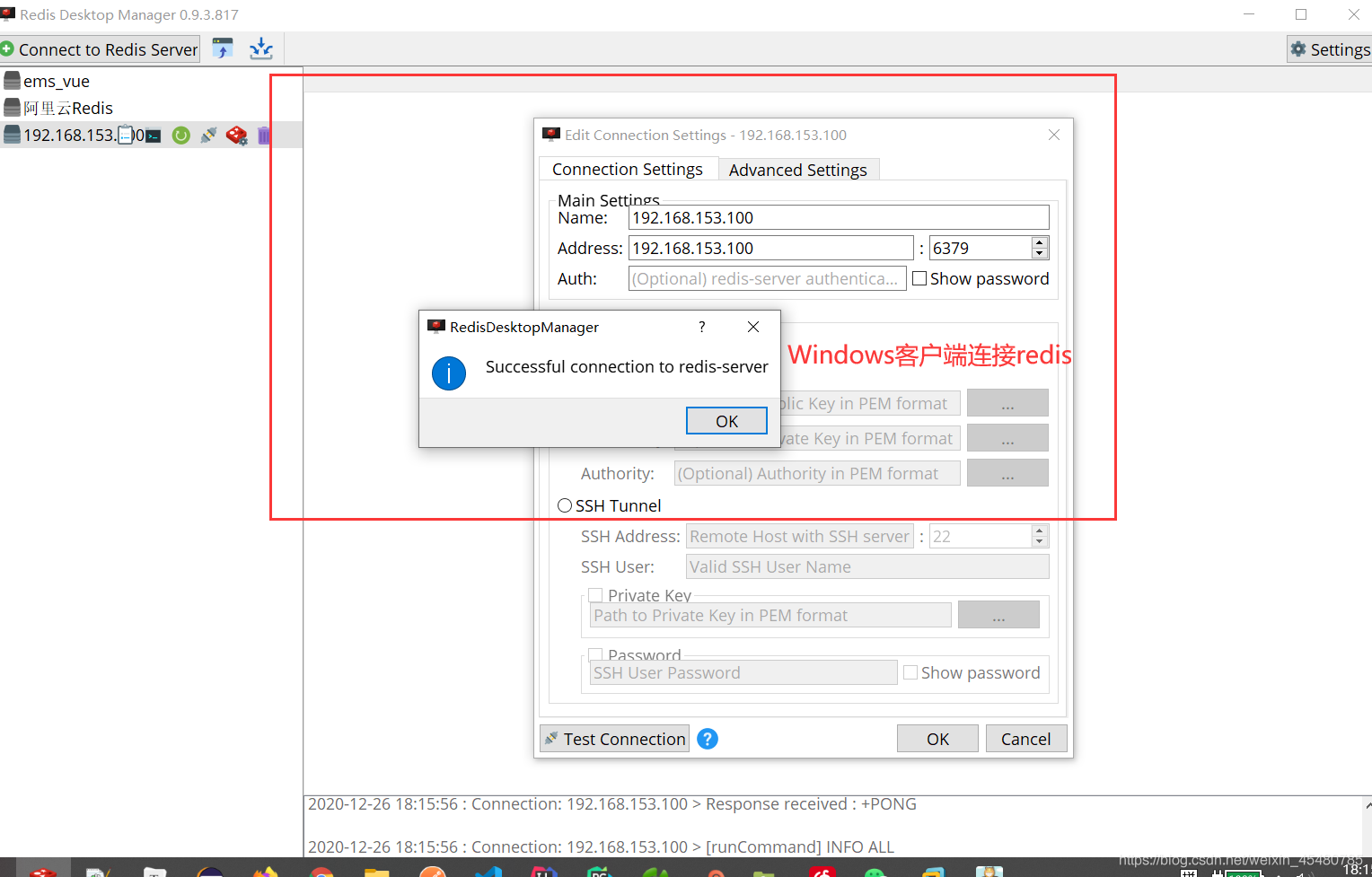The width and height of the screenshot is (1372, 877).
Task: Switch to the Advanced Settings tab
Action: [x=798, y=170]
